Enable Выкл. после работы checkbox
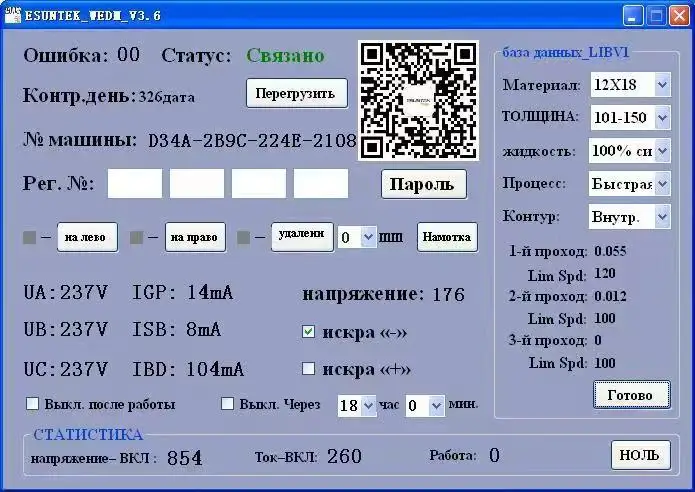Screen dimensions: 695x492 click(32, 404)
